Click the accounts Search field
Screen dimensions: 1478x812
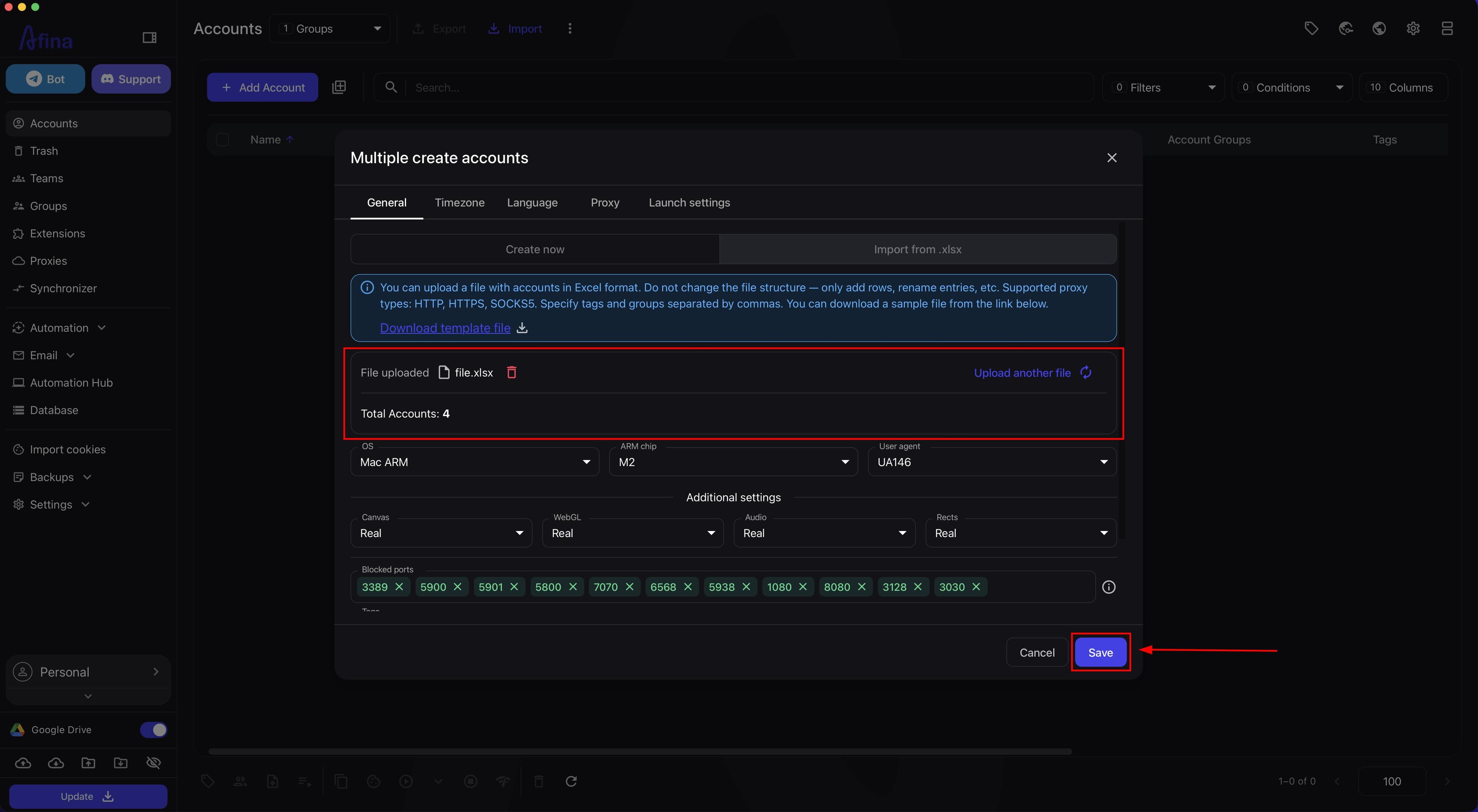point(734,87)
